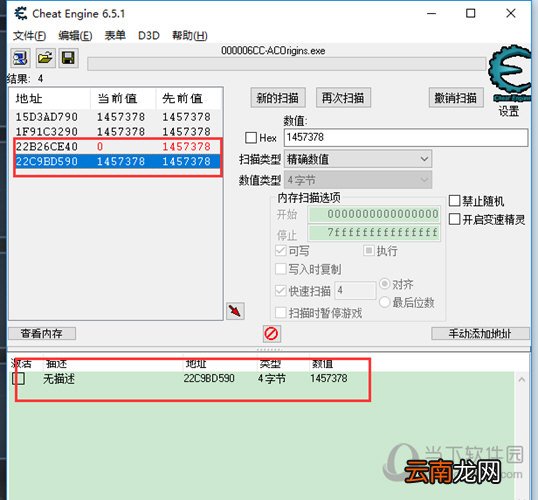This screenshot has height=500, width=538.
Task: Click the 类型 column header
Action: coord(270,363)
